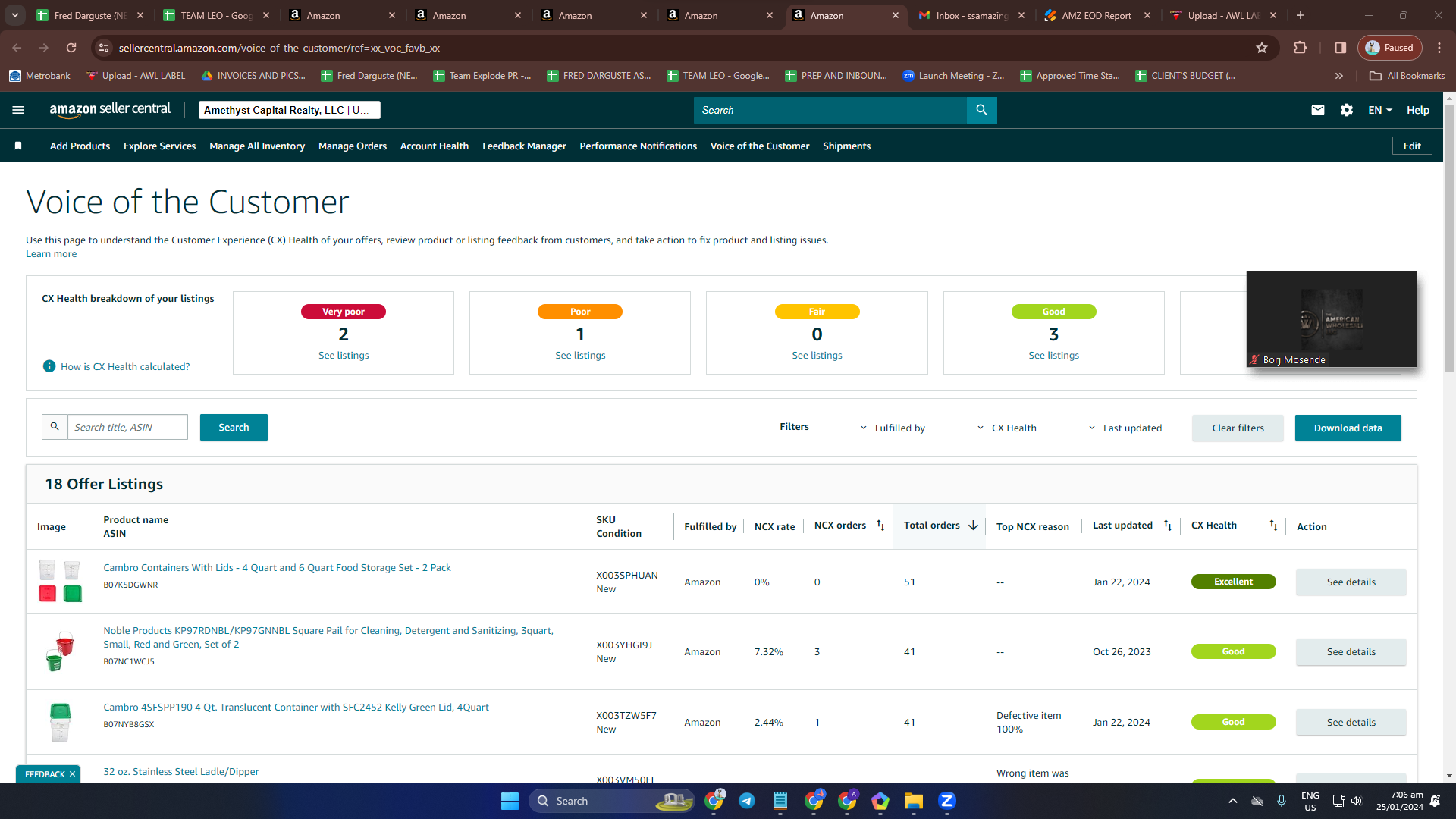This screenshot has height=819, width=1456.
Task: Open the Shipments nav item
Action: 846,146
